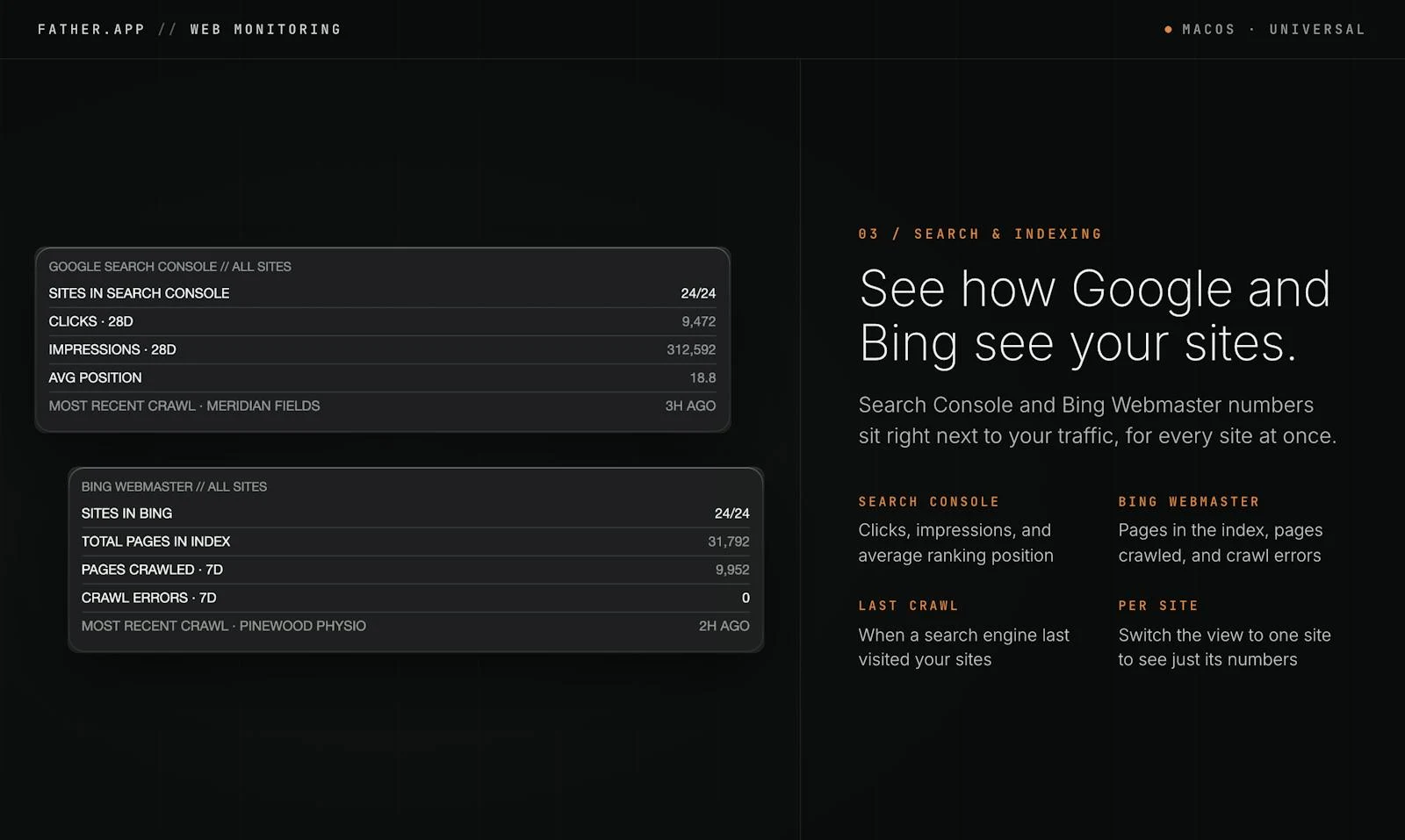Click the 'Clicks, impressions, and average ranking' description
The width and height of the screenshot is (1405, 840).
pos(955,542)
